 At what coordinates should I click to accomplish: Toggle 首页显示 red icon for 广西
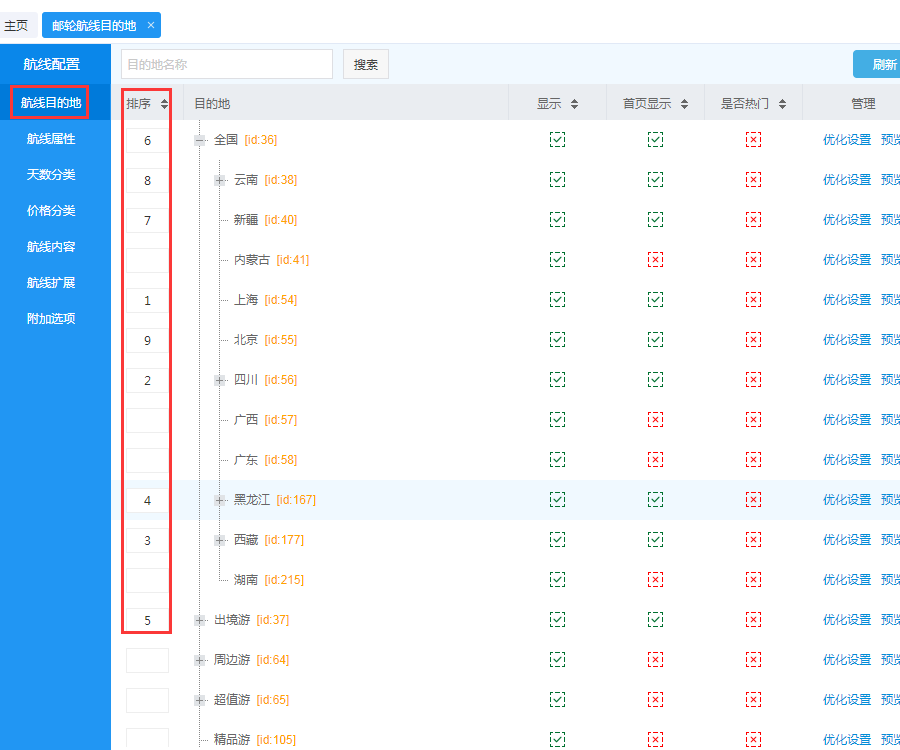point(655,420)
